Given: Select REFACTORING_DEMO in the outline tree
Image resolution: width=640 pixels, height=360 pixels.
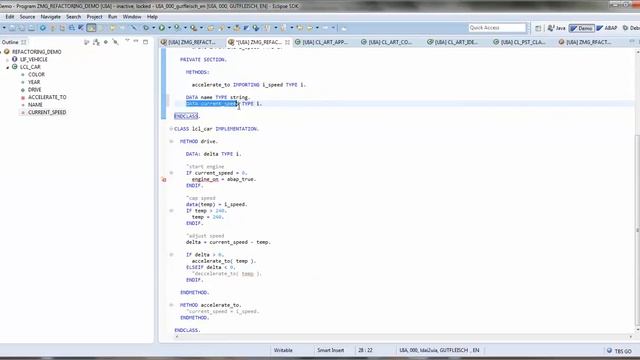Looking at the screenshot, I should (37, 52).
